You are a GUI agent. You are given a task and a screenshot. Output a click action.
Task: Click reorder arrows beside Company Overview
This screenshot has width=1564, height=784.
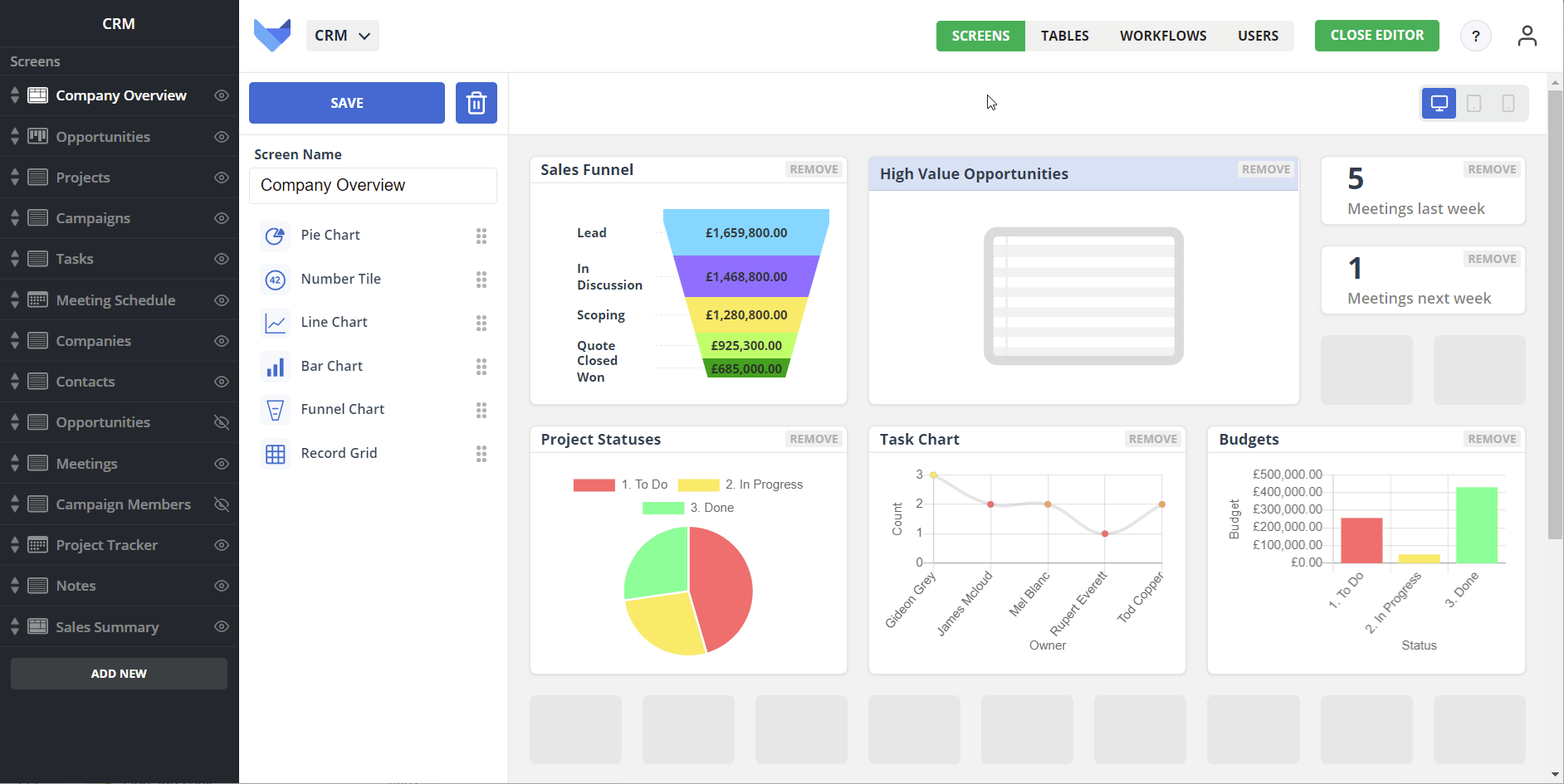point(15,95)
